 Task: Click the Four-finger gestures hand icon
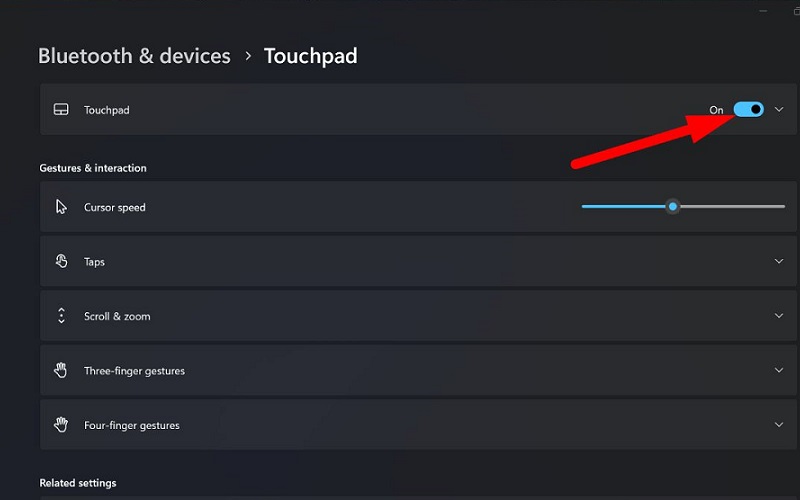(61, 425)
